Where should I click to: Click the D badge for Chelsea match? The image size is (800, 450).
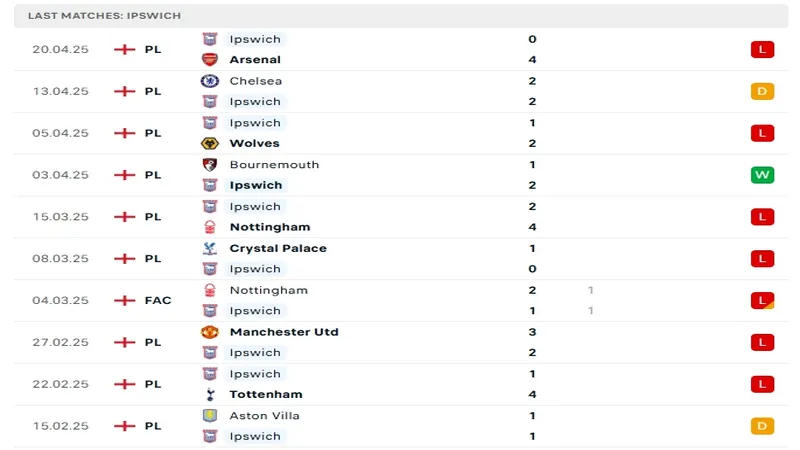pos(762,91)
